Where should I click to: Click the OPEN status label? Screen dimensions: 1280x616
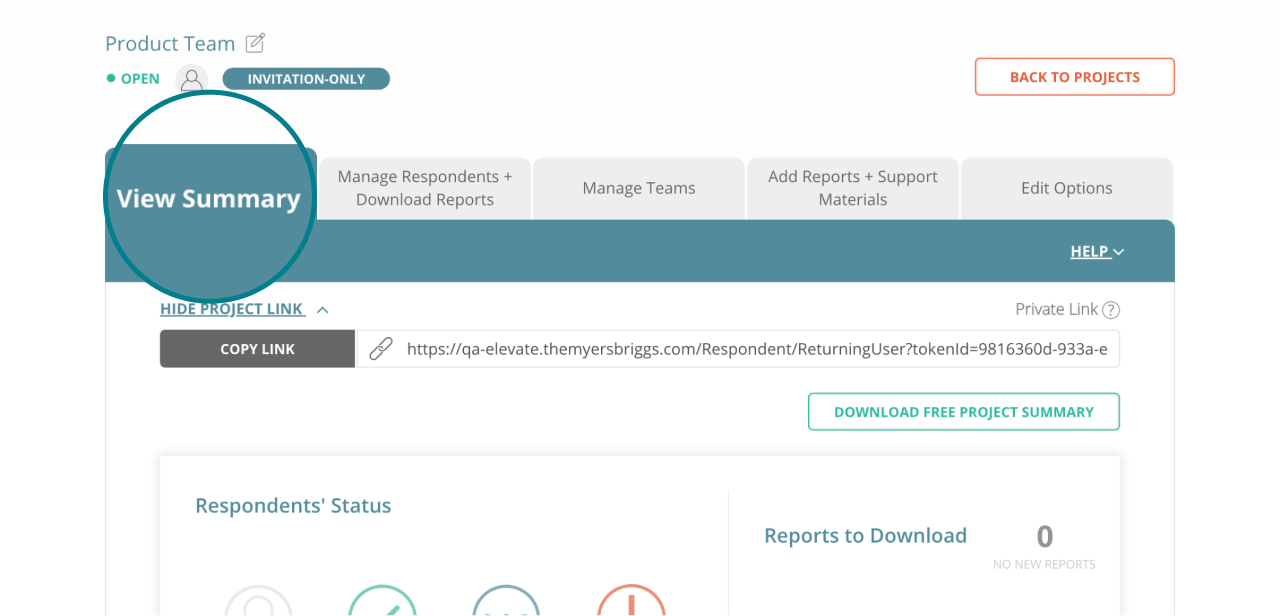pos(133,79)
